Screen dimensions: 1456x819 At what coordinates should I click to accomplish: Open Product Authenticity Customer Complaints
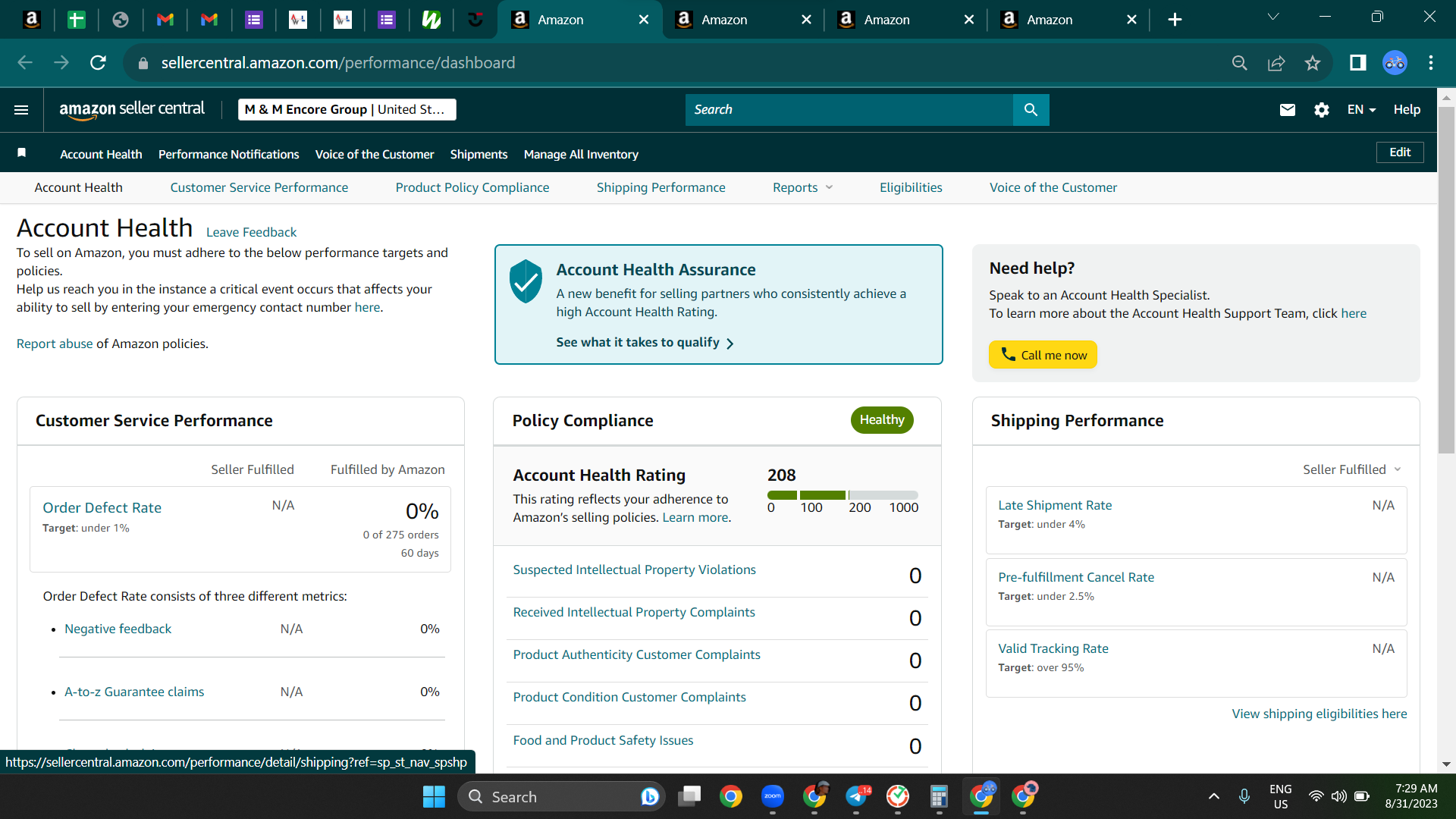636,654
